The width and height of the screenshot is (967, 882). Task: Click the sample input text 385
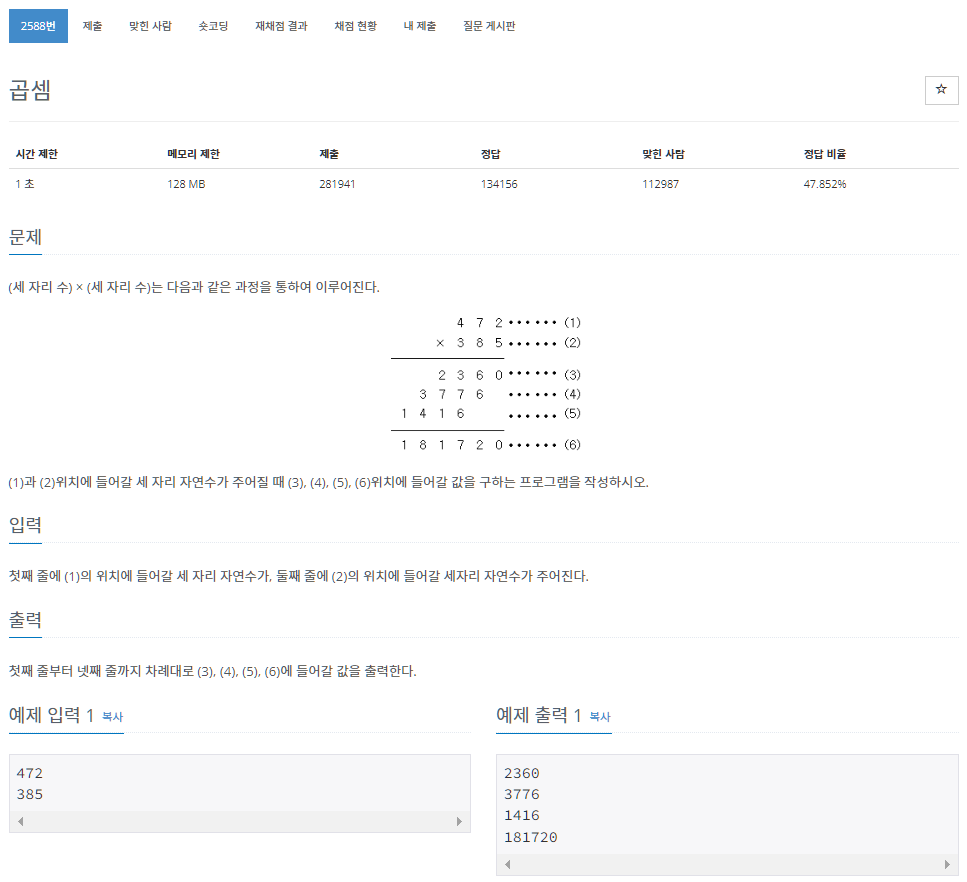30,794
